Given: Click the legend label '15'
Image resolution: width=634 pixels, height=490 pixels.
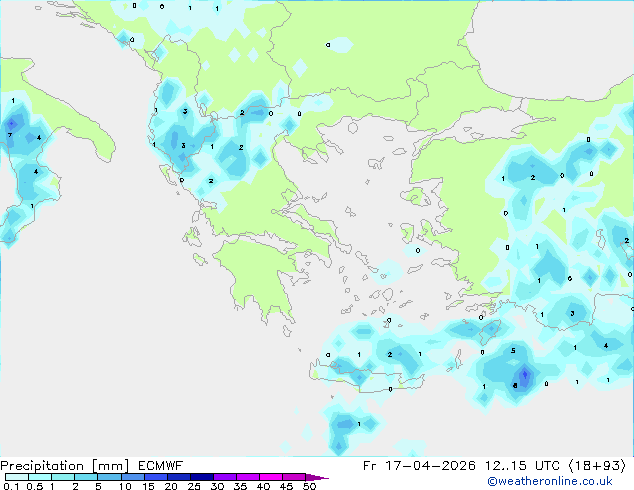Looking at the screenshot, I should [148, 486].
